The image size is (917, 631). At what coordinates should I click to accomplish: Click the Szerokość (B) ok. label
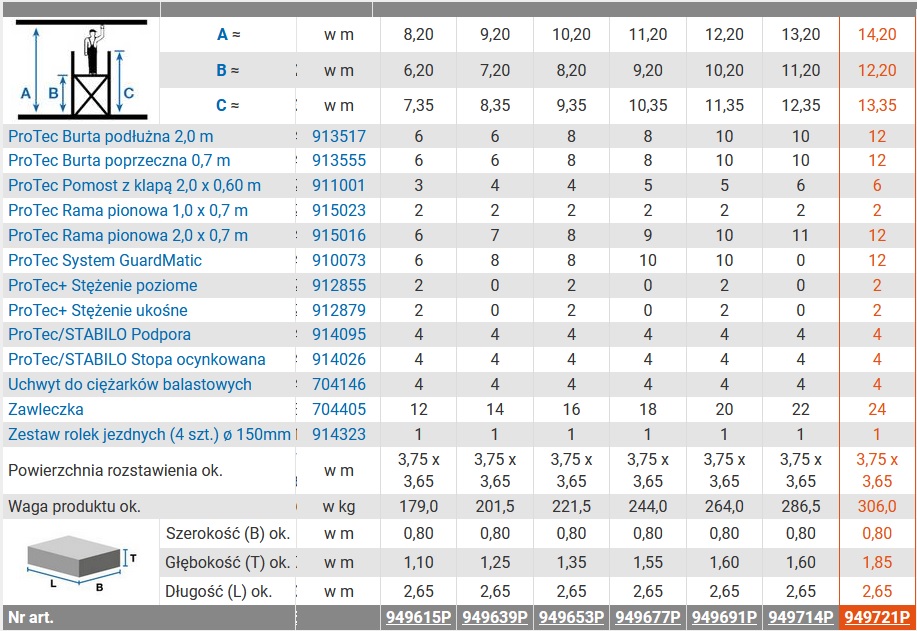[228, 533]
